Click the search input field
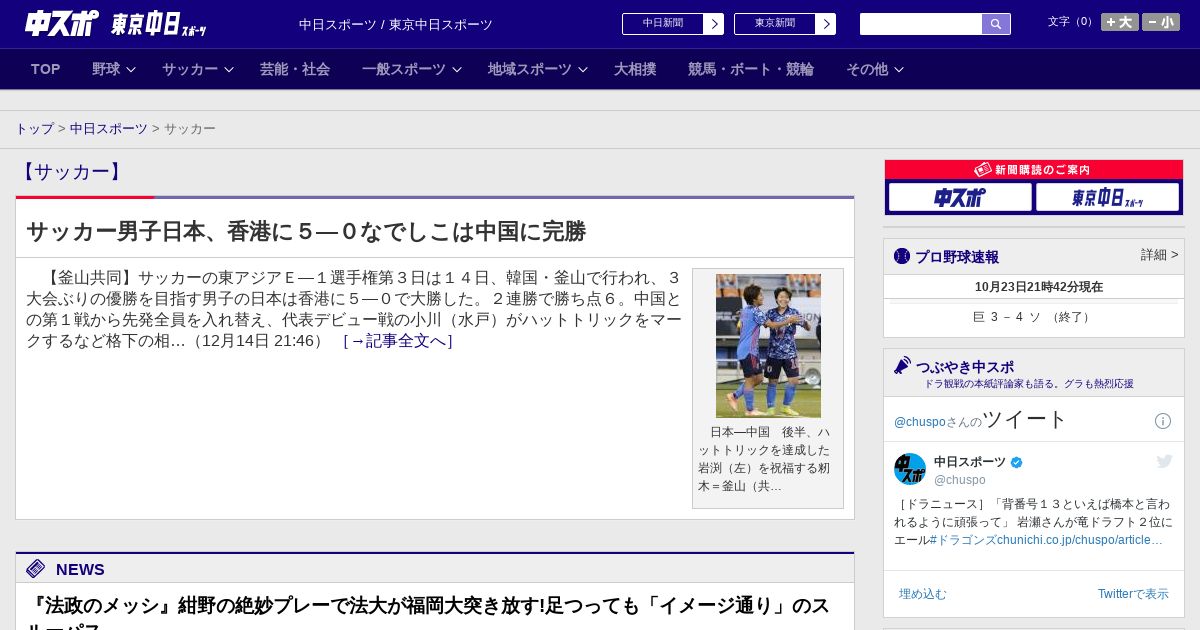Viewport: 1200px width, 630px height. pos(921,24)
